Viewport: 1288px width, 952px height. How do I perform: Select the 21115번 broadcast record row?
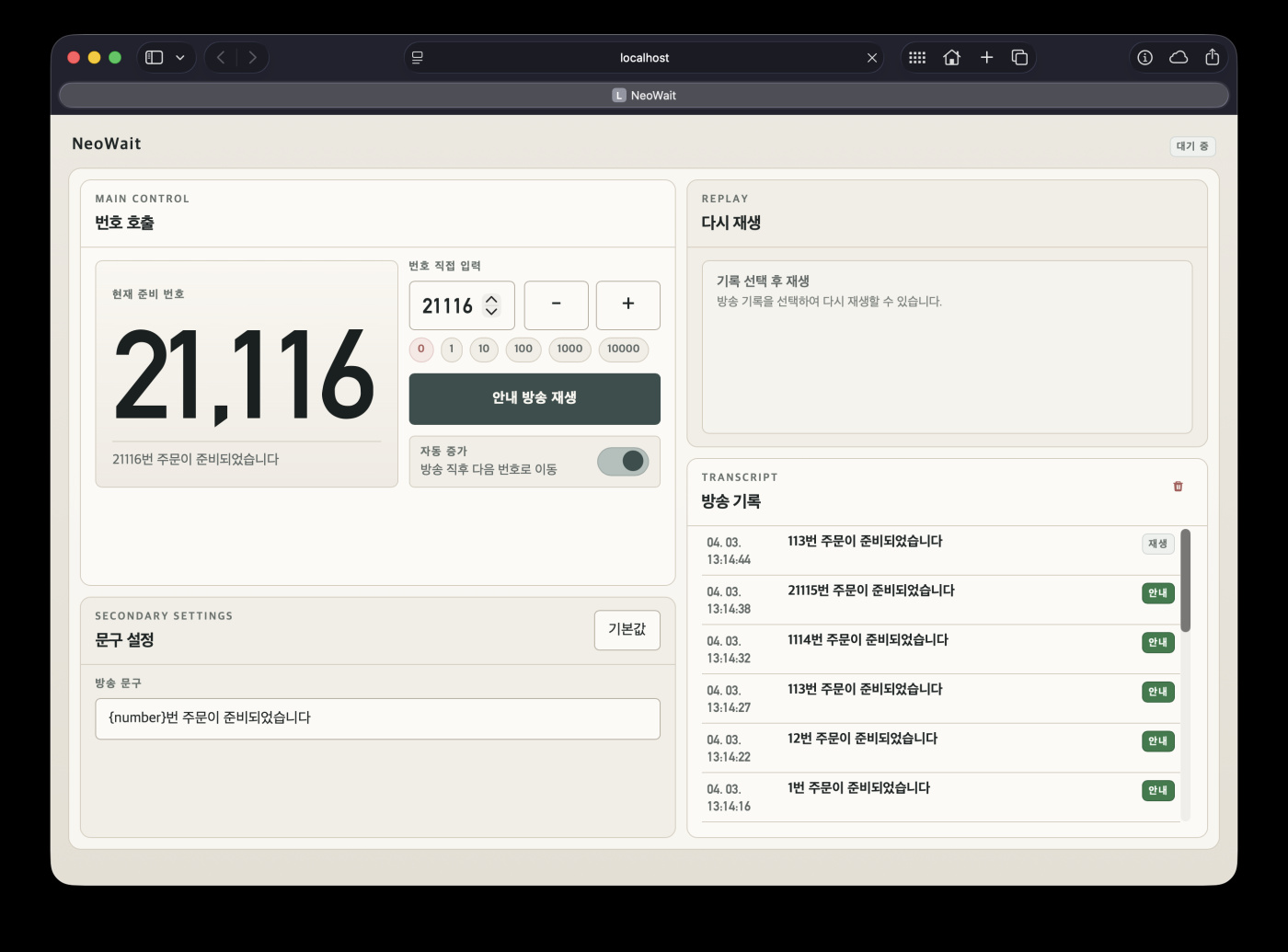920,600
